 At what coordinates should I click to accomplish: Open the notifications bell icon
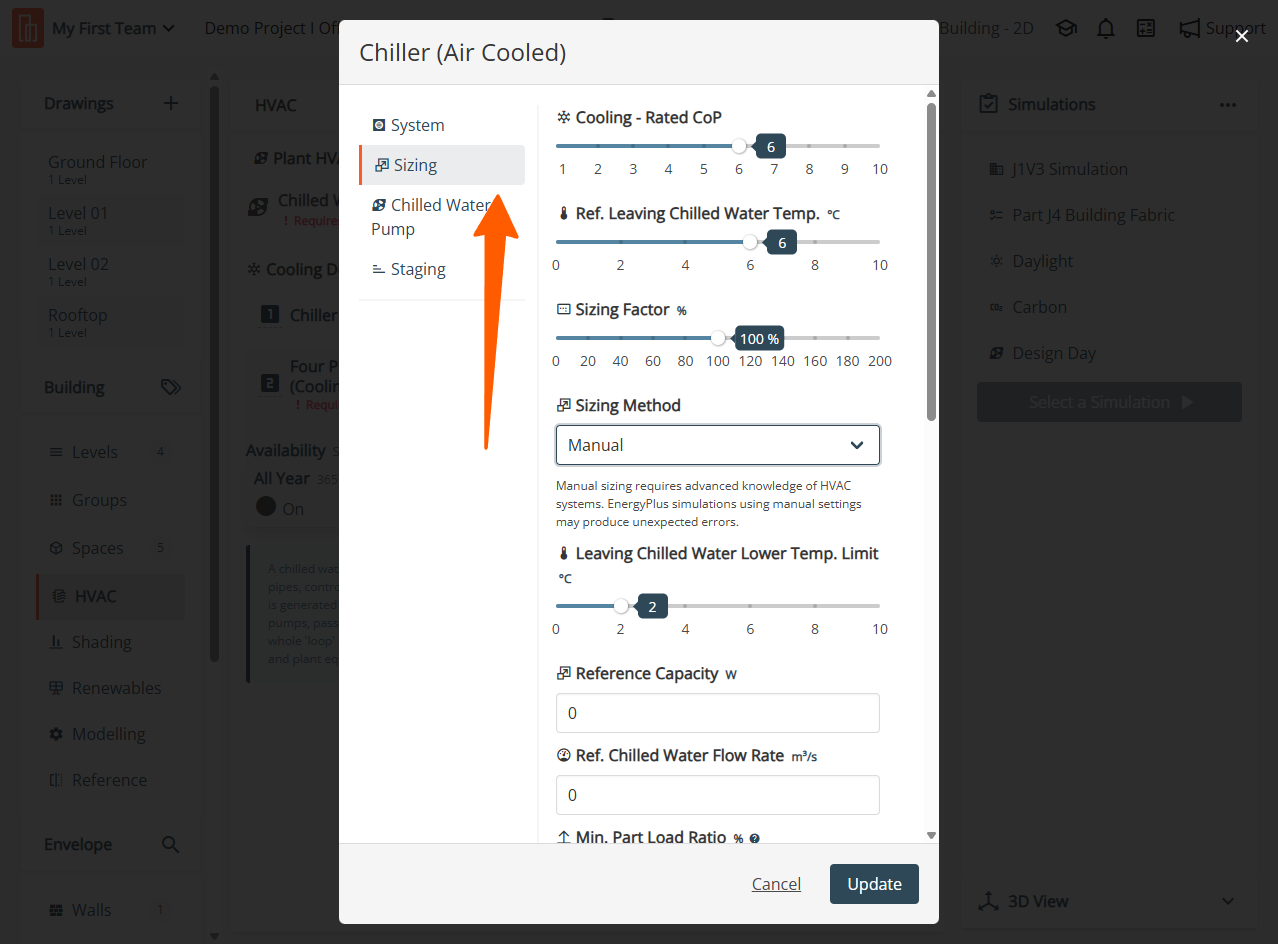pyautogui.click(x=1105, y=29)
